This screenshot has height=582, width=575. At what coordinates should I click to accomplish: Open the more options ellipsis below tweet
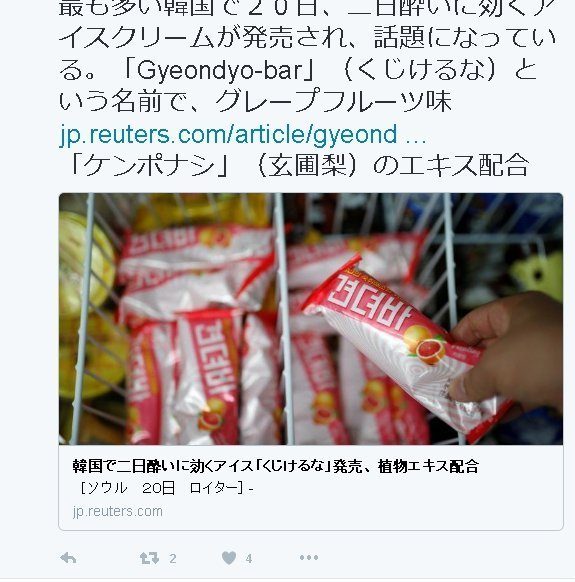pos(309,558)
